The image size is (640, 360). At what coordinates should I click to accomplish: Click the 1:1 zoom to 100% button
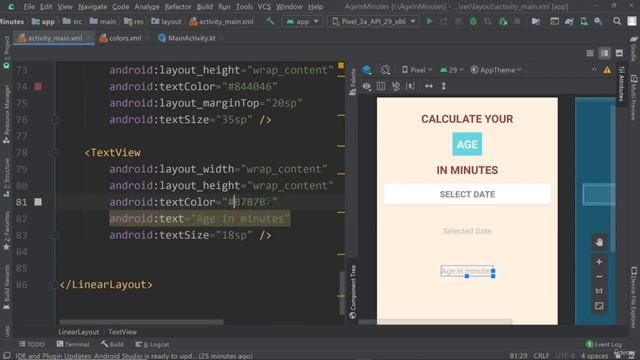click(599, 291)
